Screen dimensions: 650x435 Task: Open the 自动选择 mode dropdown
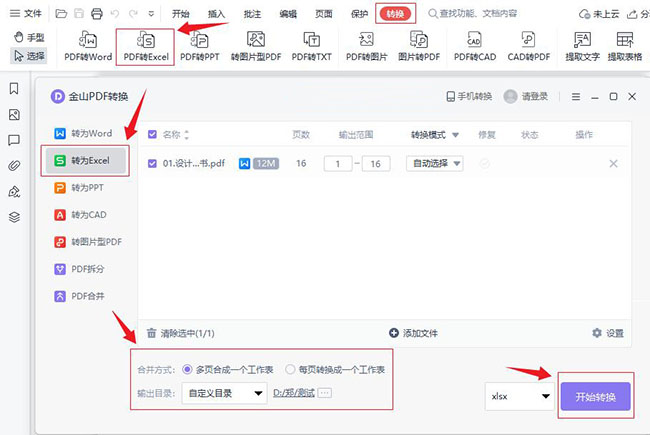pos(435,163)
